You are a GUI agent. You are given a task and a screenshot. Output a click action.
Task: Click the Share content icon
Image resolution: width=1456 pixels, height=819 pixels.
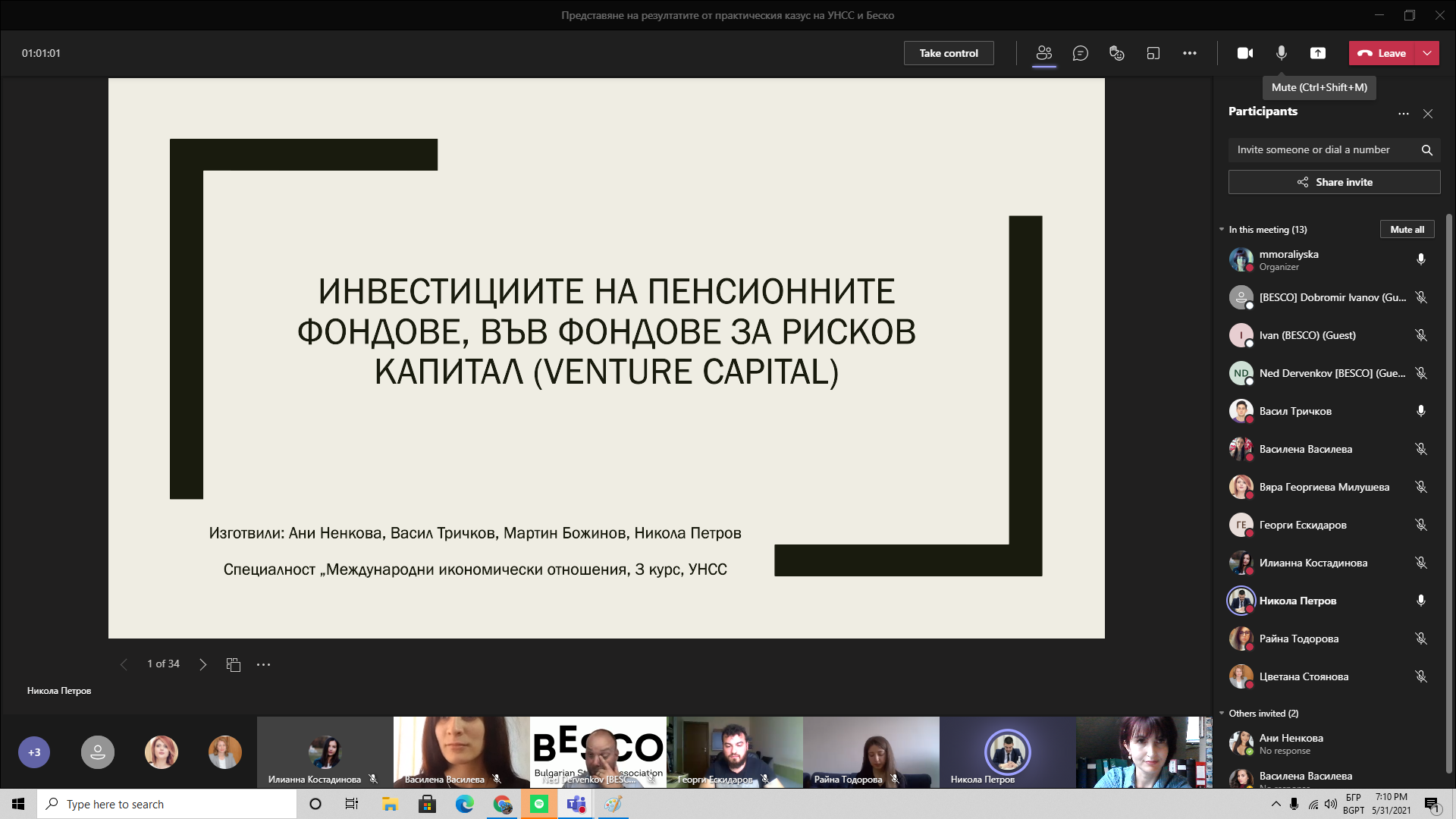(x=1318, y=53)
